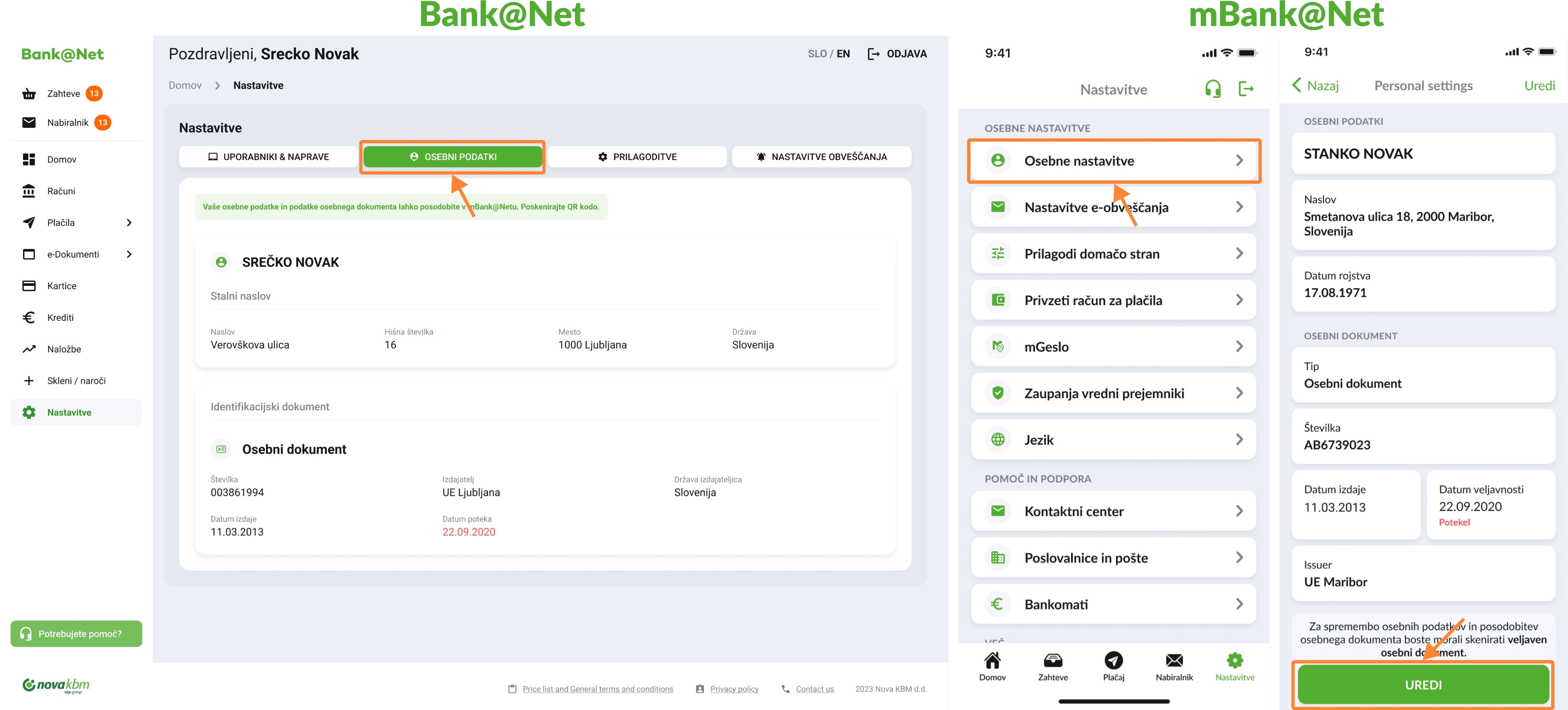Tap the Plačaj paper plane icon in bottom bar
The image size is (1568, 710).
(1113, 661)
